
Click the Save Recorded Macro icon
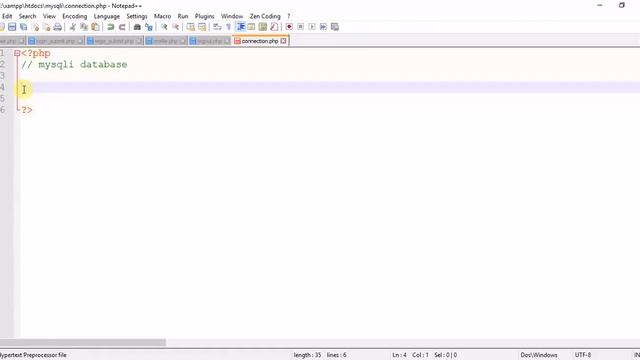[x=335, y=27]
